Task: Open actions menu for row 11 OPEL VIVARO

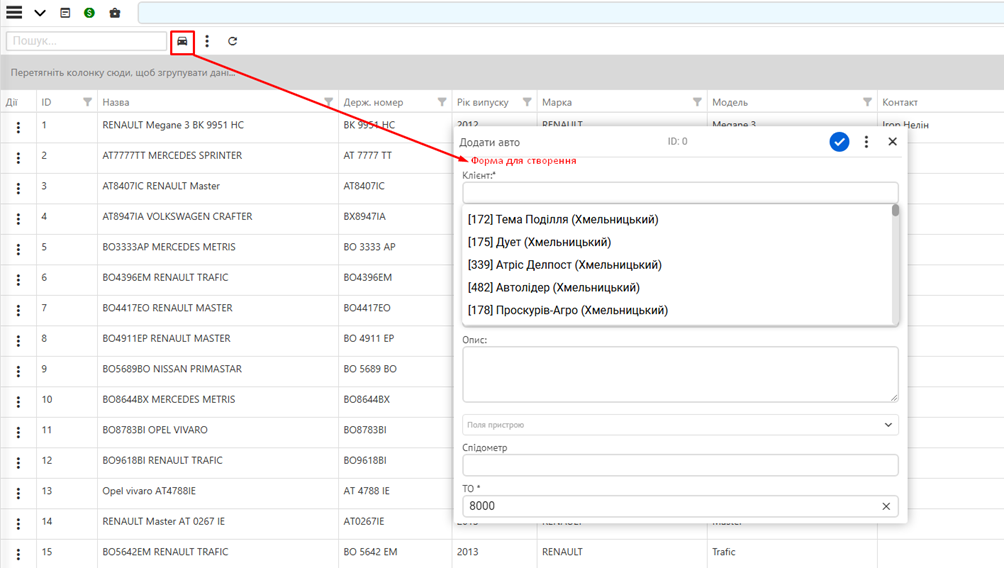Action: coord(18,432)
